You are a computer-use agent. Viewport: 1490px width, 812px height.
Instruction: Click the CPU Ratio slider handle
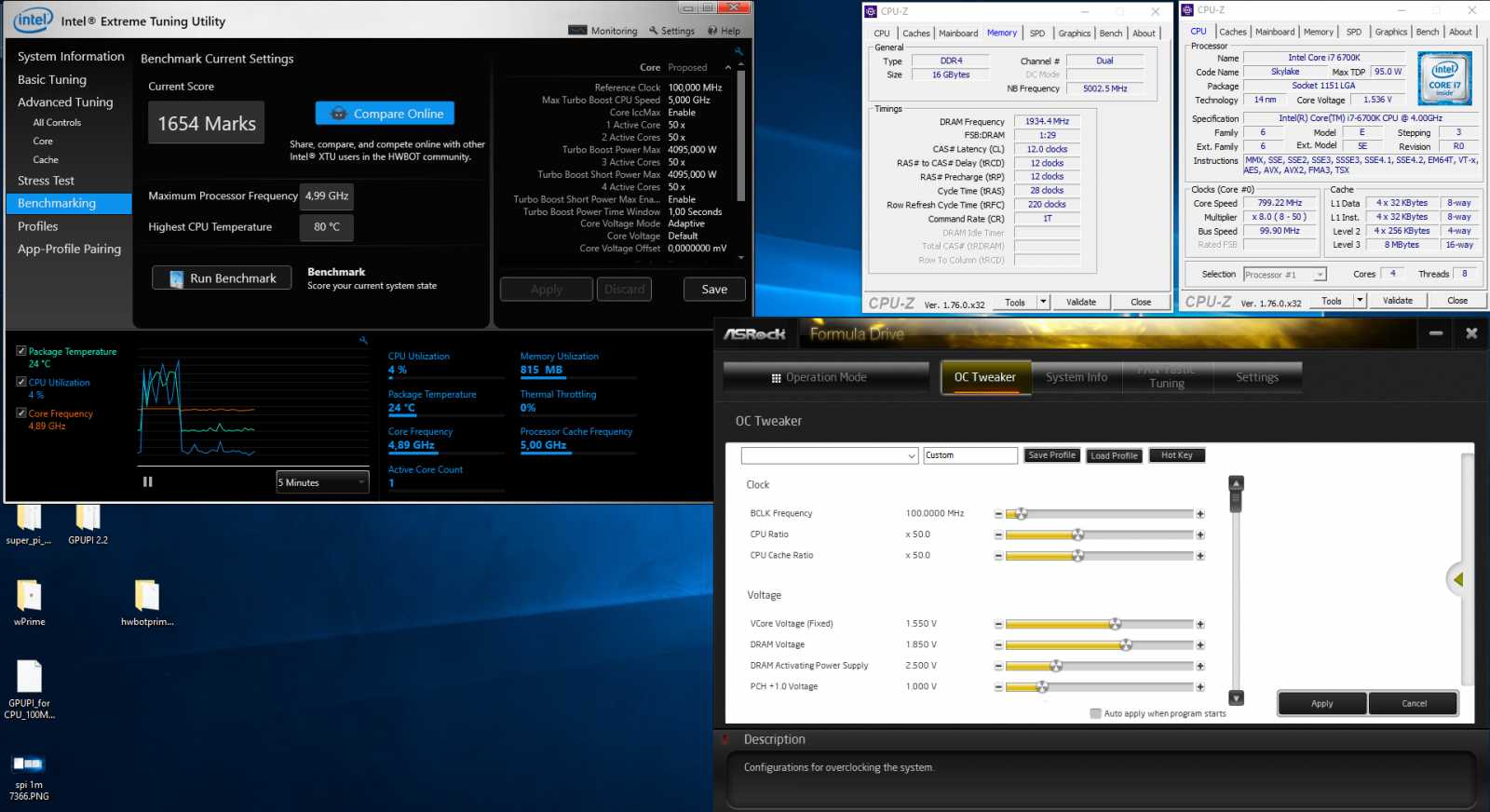(1077, 535)
